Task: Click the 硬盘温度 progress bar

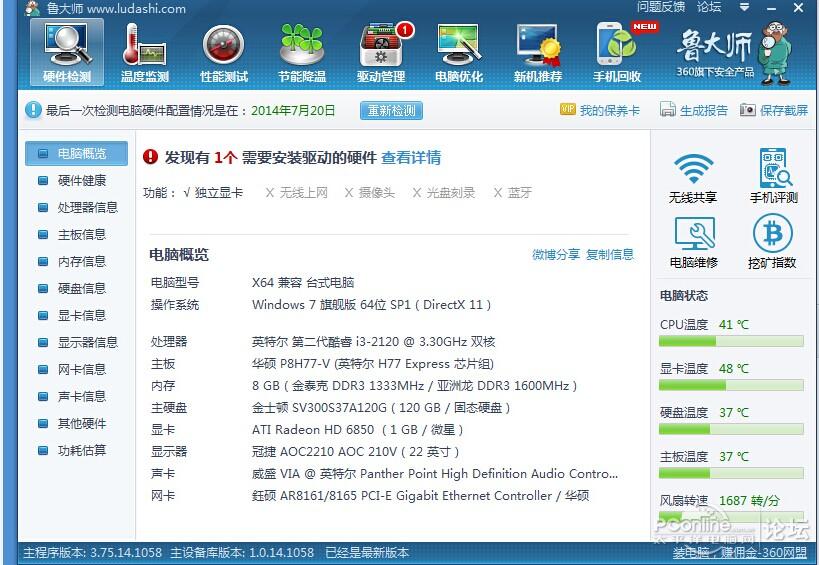Action: [731, 429]
